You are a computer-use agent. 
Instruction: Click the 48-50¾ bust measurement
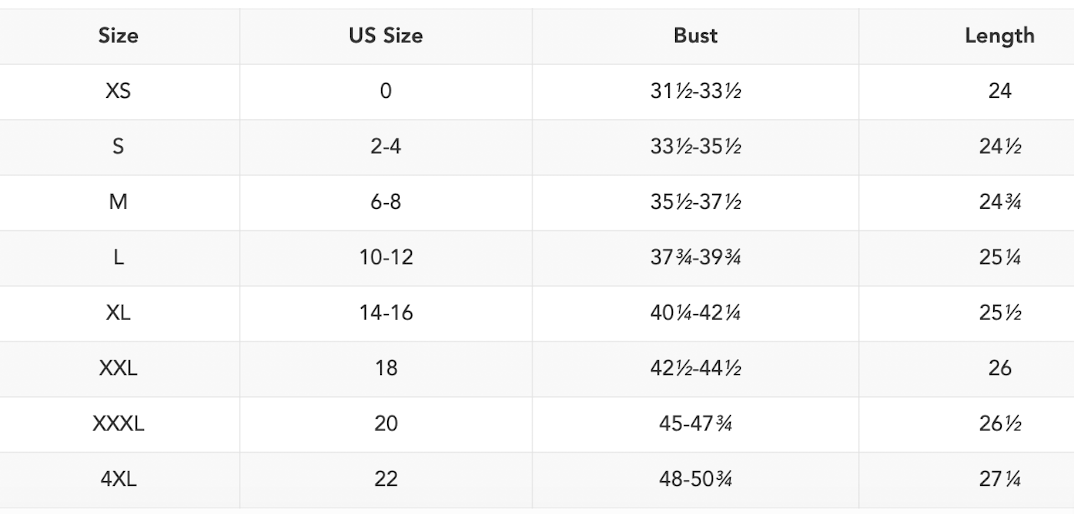(695, 479)
